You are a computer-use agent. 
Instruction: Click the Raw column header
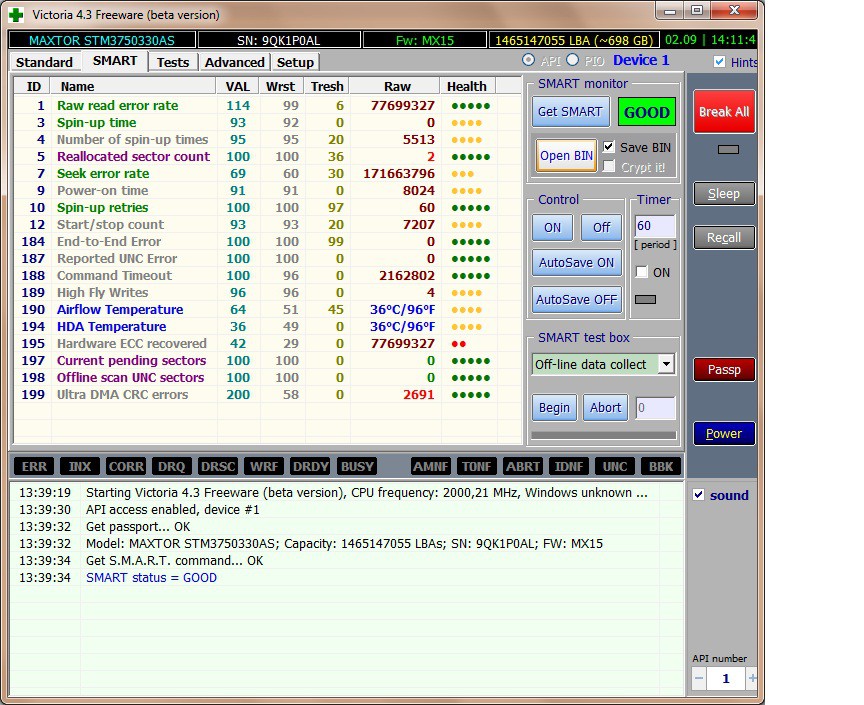coord(395,86)
